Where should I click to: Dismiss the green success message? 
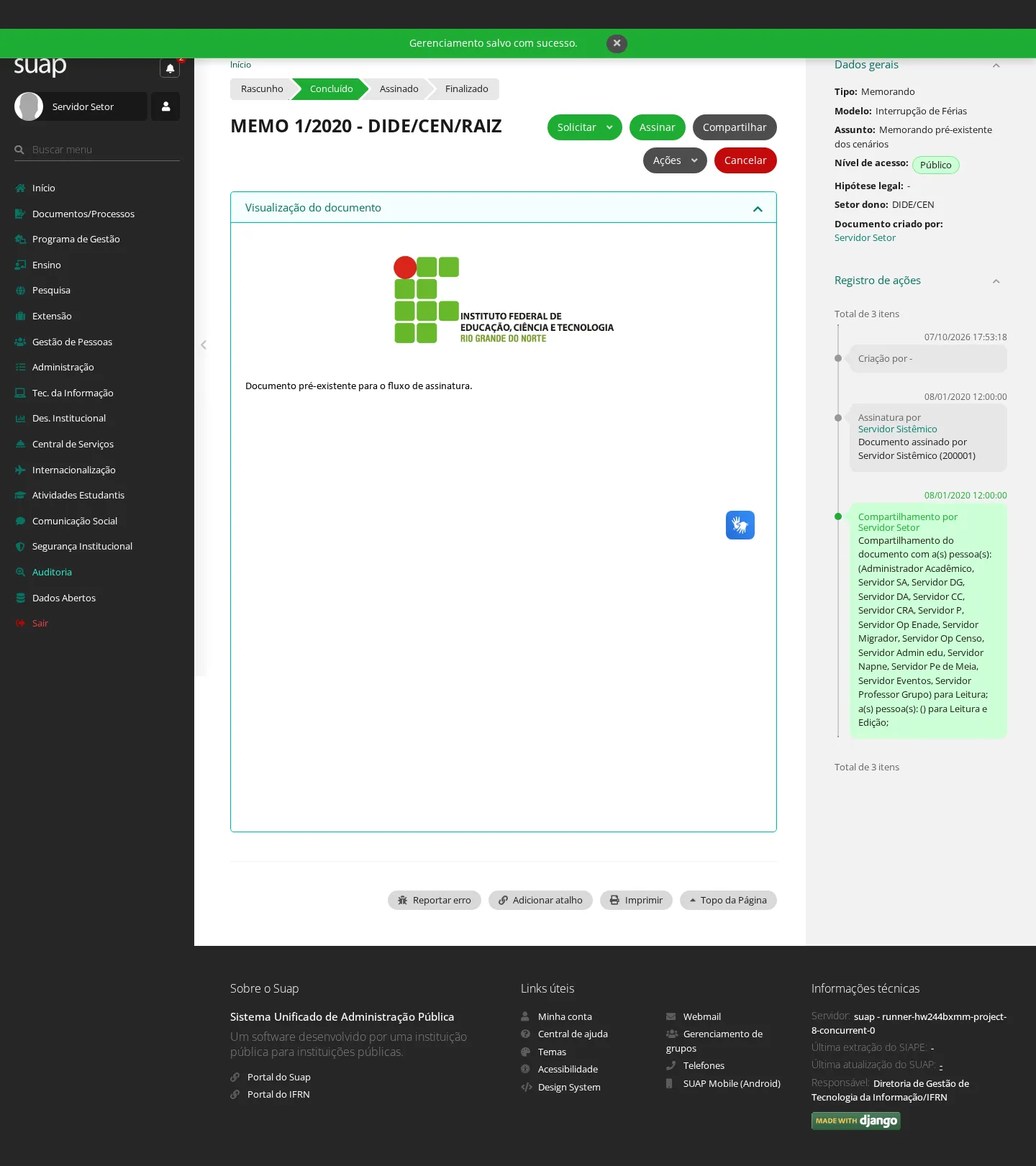tap(617, 43)
